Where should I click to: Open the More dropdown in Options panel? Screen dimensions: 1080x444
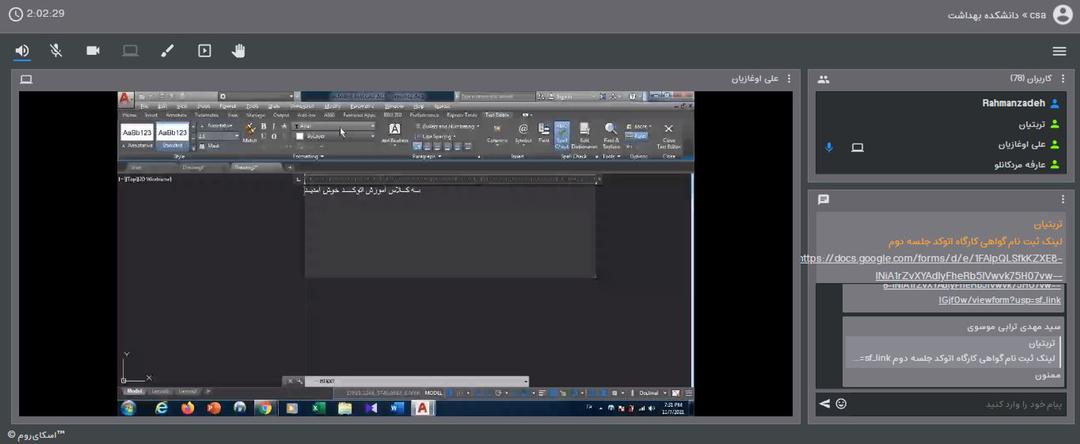639,127
